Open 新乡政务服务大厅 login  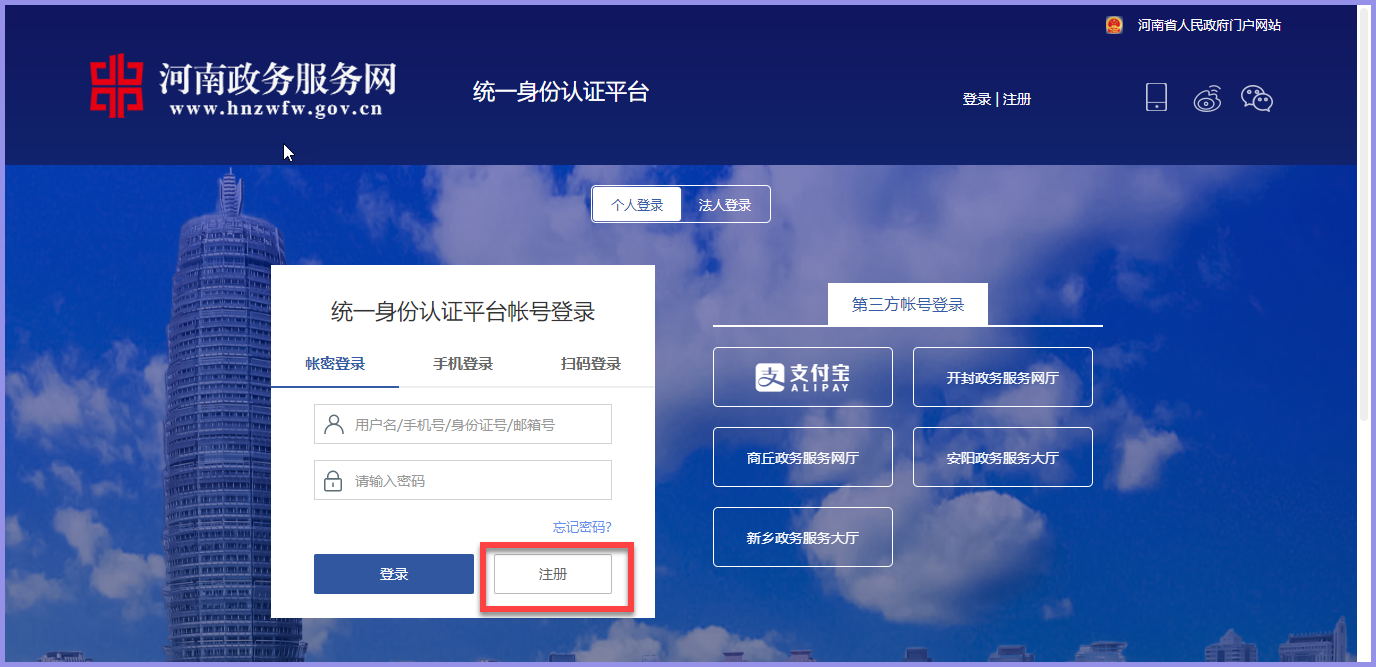coord(803,537)
